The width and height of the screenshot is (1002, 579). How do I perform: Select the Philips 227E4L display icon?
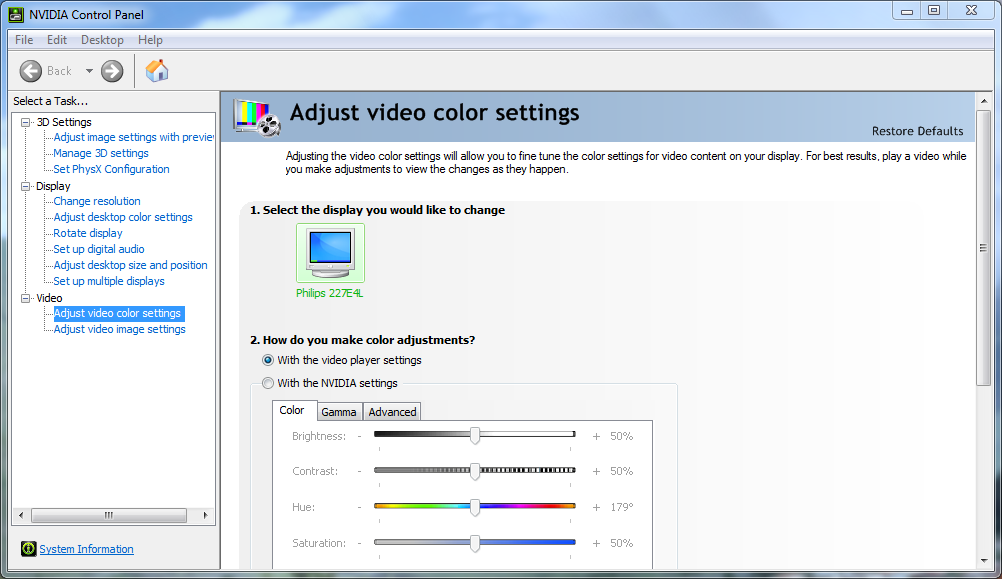330,253
